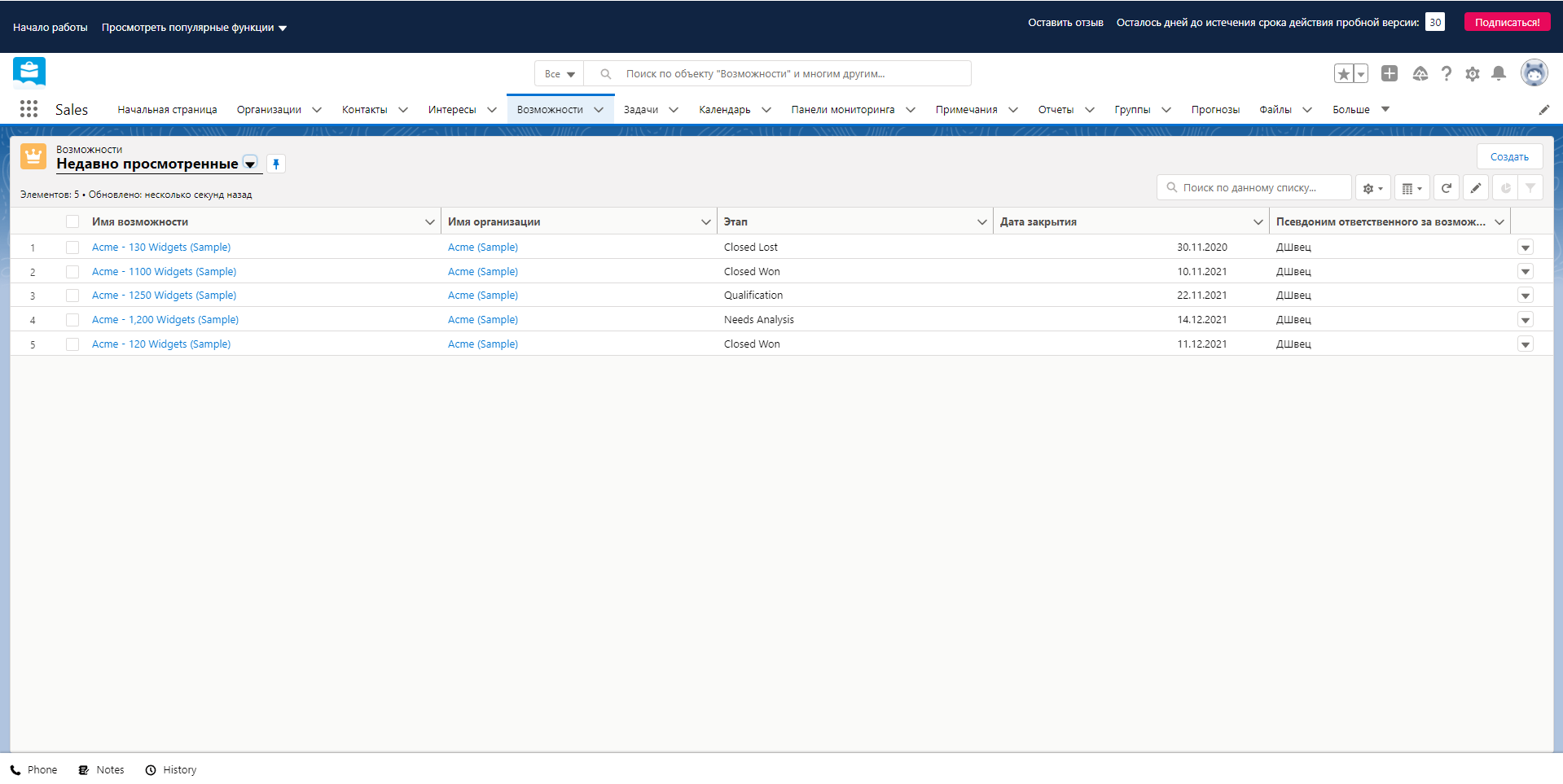Sort by Этап column header
This screenshot has height=784, width=1563.
click(x=735, y=221)
